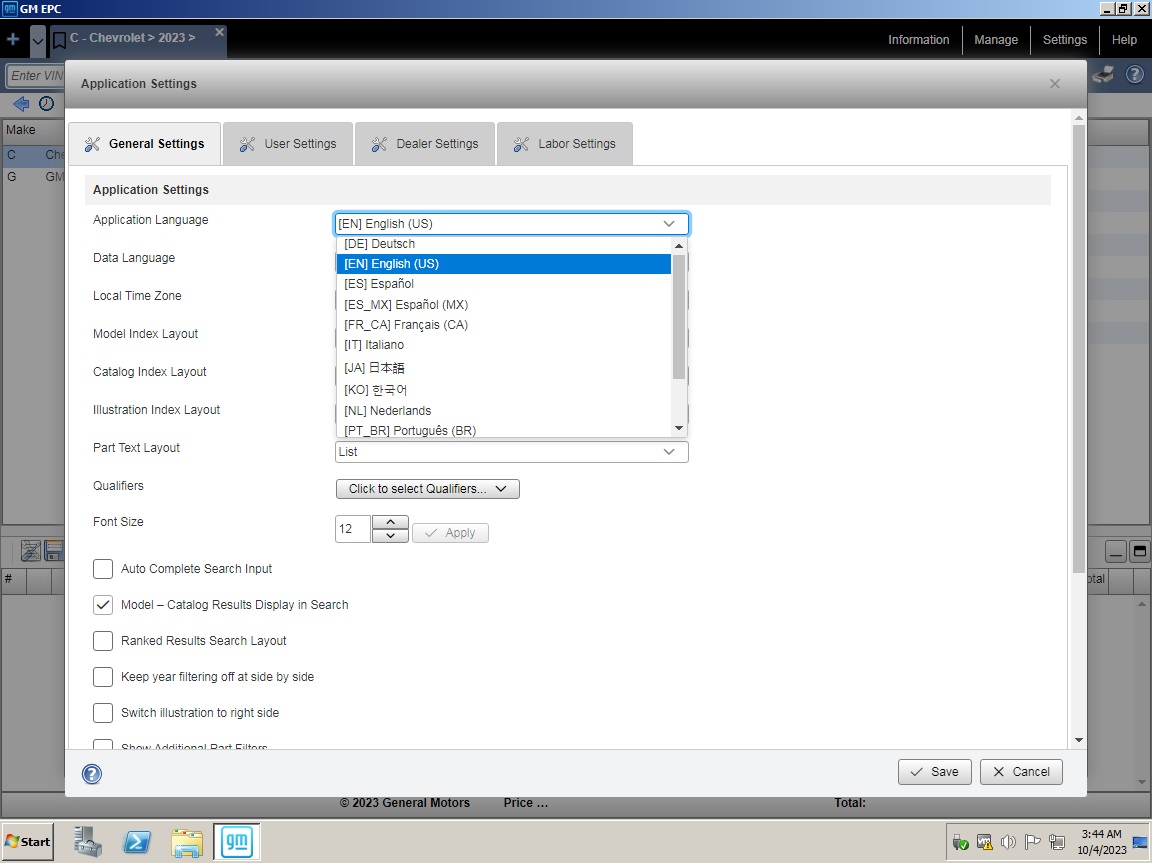Enable Ranked Results Search Layout checkbox
The width and height of the screenshot is (1152, 863).
pos(103,641)
